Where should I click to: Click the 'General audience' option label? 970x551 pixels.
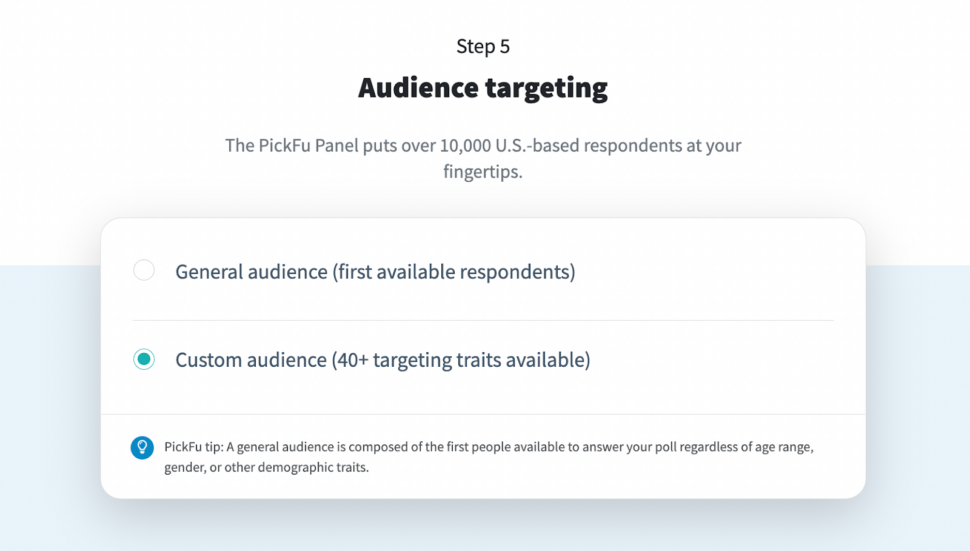click(251, 272)
